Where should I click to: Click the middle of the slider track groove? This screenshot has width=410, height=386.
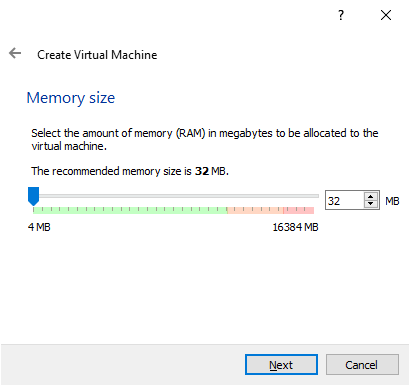[176, 196]
